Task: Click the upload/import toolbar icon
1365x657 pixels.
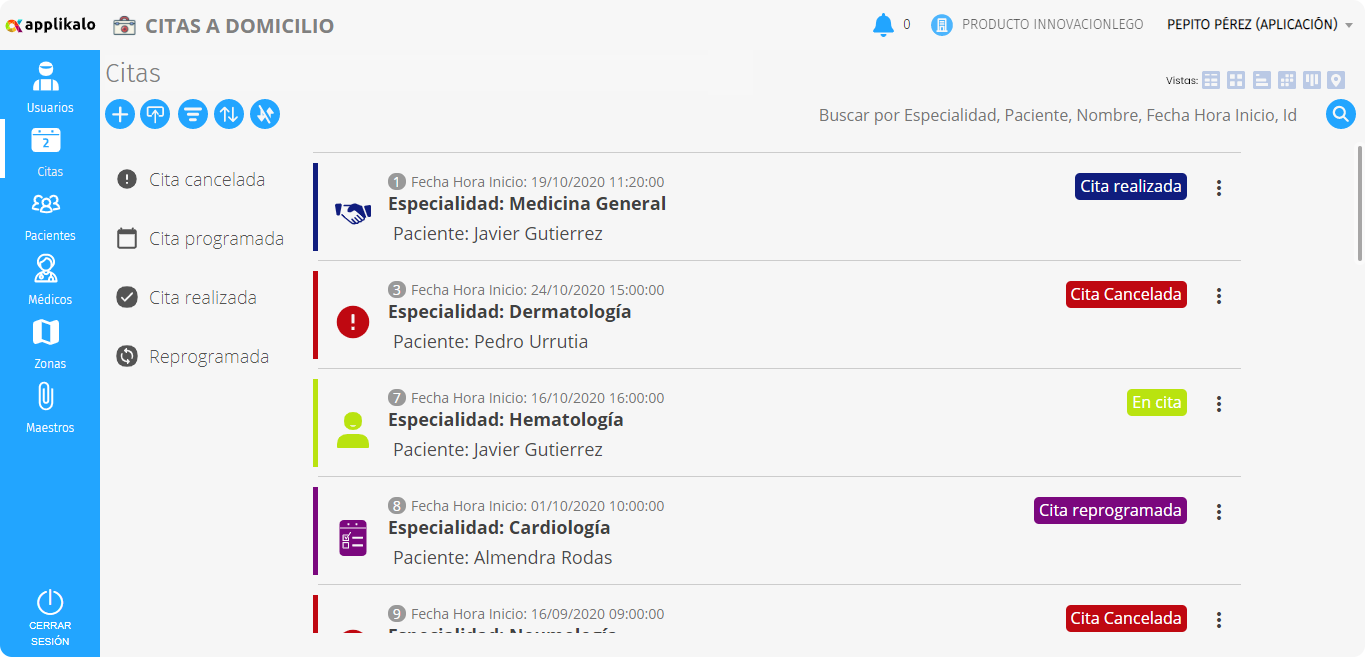Action: pos(155,114)
